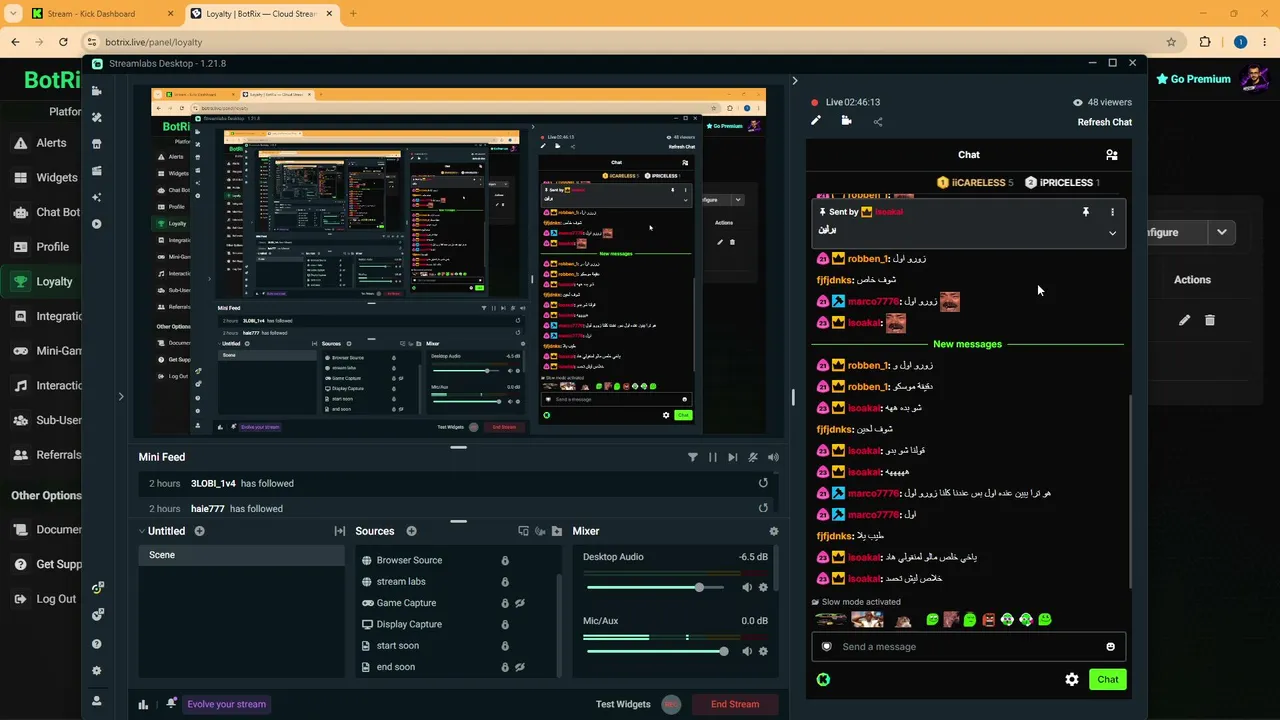
Task: Reload the browser page
Action: click(x=63, y=42)
